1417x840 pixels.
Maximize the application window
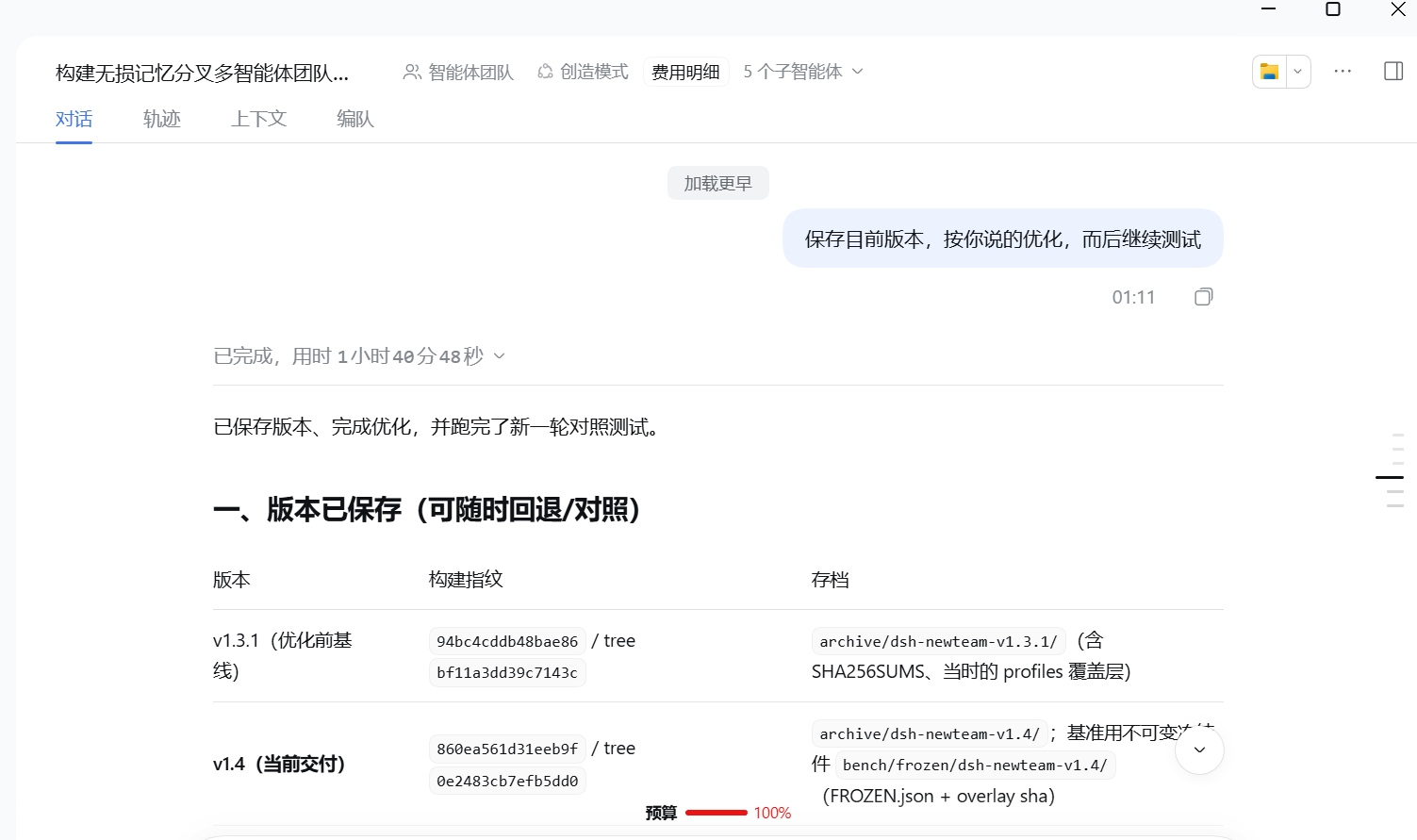pyautogui.click(x=1333, y=9)
